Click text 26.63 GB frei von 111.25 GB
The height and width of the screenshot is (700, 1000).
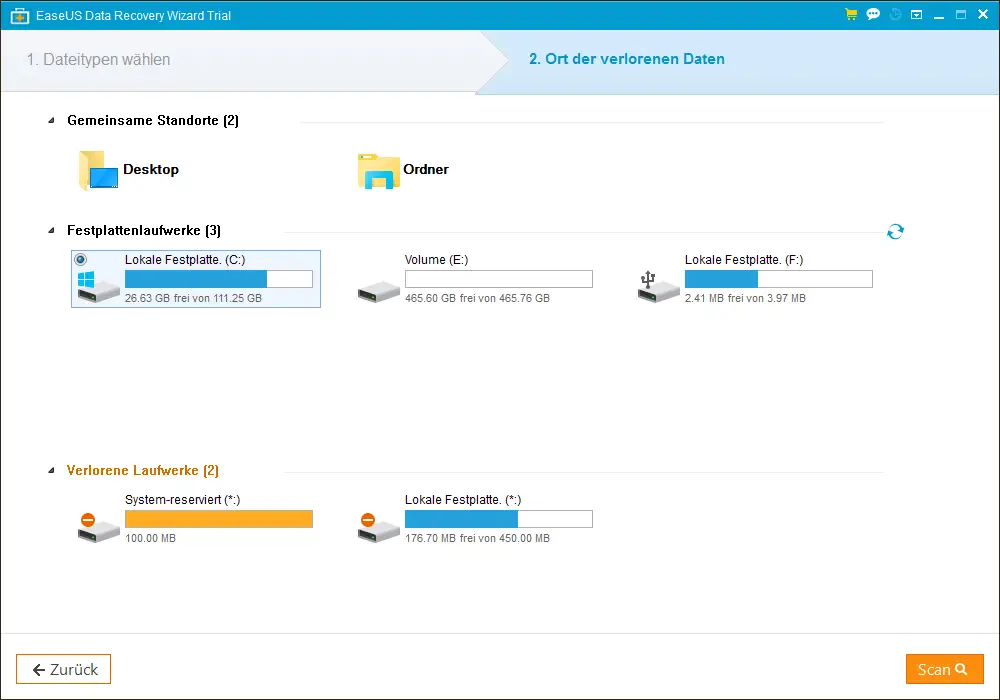[193, 298]
